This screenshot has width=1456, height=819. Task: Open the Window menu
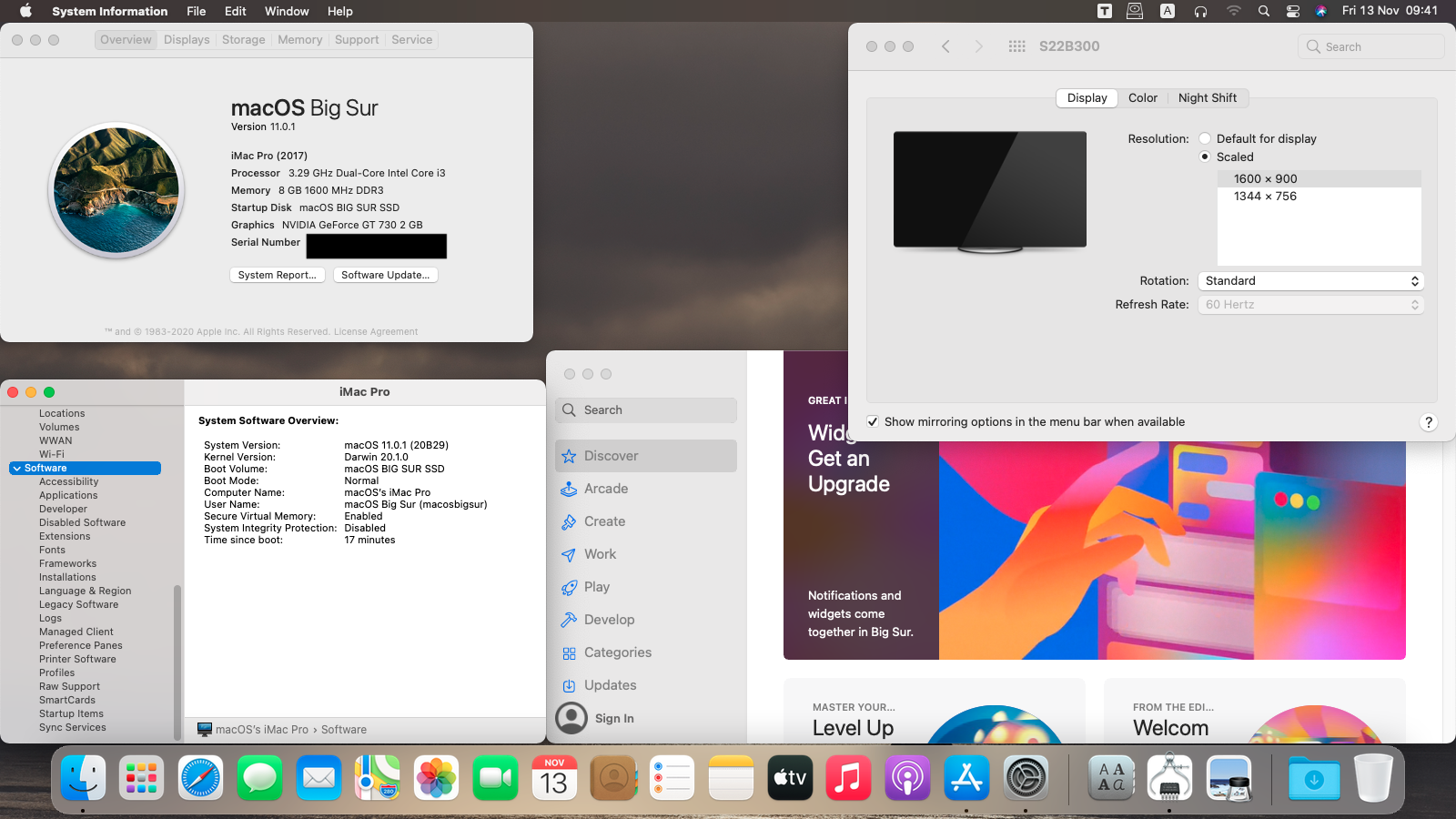coord(287,11)
